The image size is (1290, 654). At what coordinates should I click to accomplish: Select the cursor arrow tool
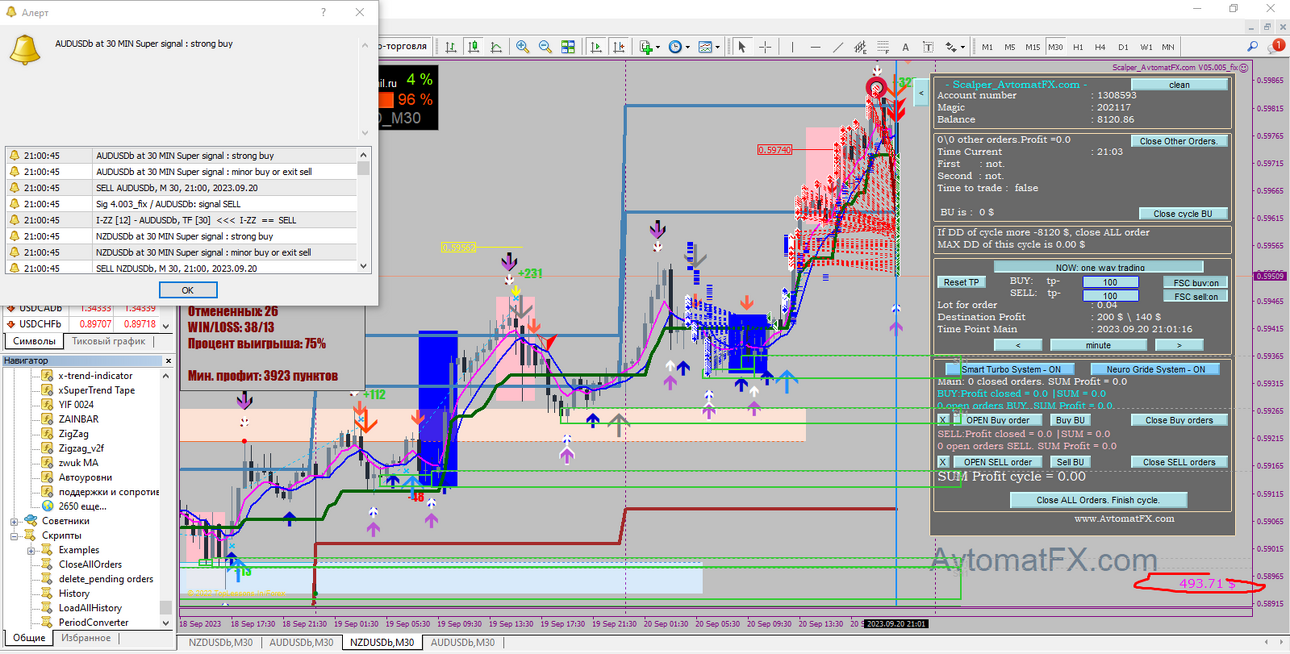(x=741, y=46)
